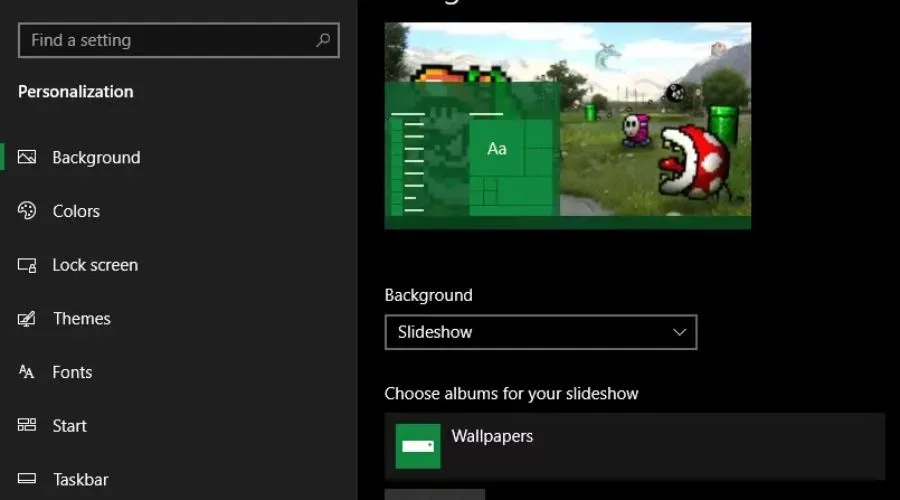Click the desktop background preview image
Image resolution: width=900 pixels, height=500 pixels.
click(x=650, y=120)
